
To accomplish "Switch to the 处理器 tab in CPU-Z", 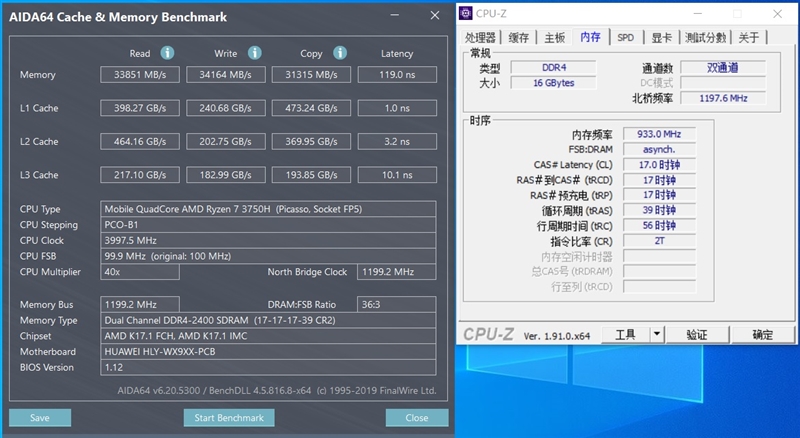I will click(x=480, y=37).
